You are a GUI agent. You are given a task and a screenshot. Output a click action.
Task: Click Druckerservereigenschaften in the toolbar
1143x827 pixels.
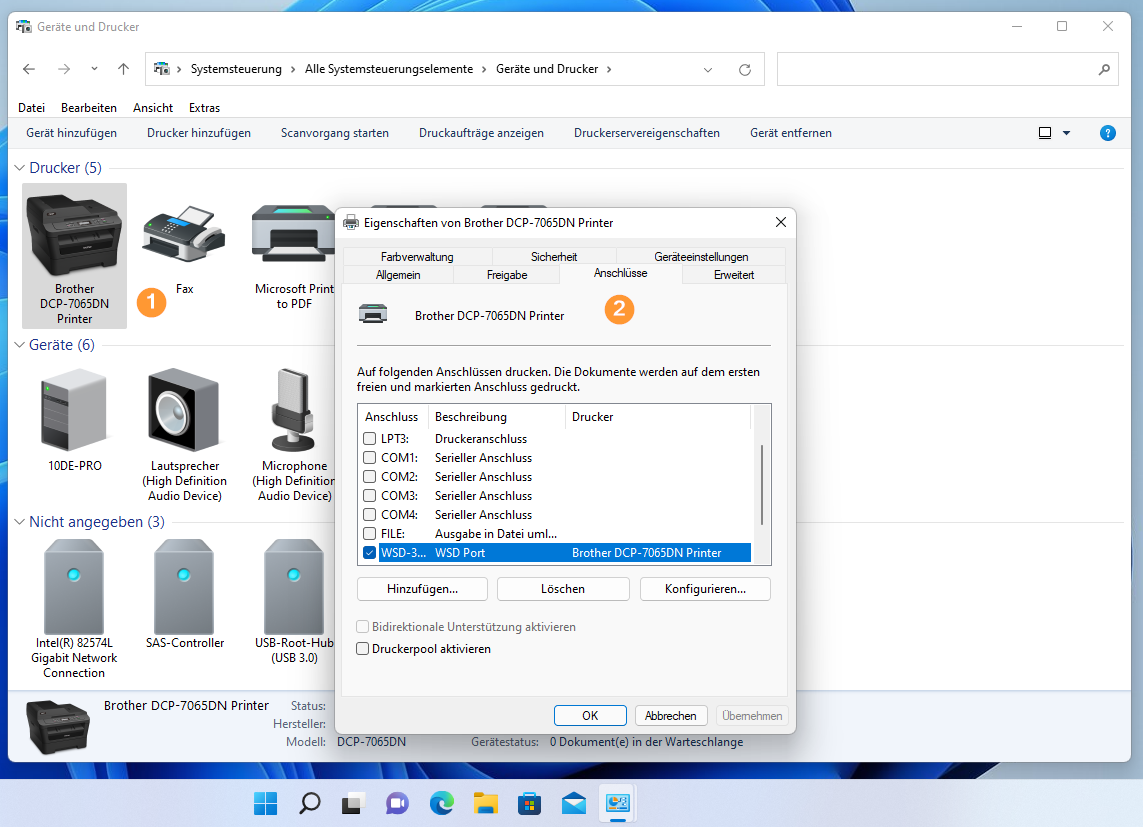click(647, 133)
